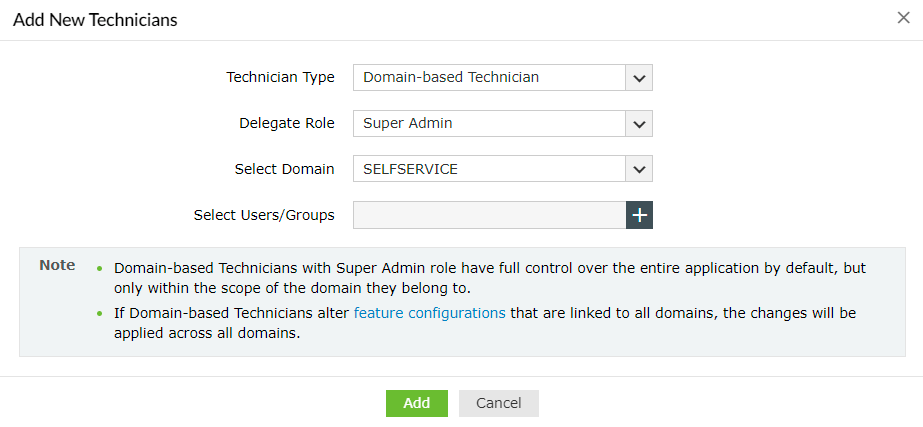Viewport: 923px width, 427px height.
Task: Open the feature configurations link
Action: 430,313
